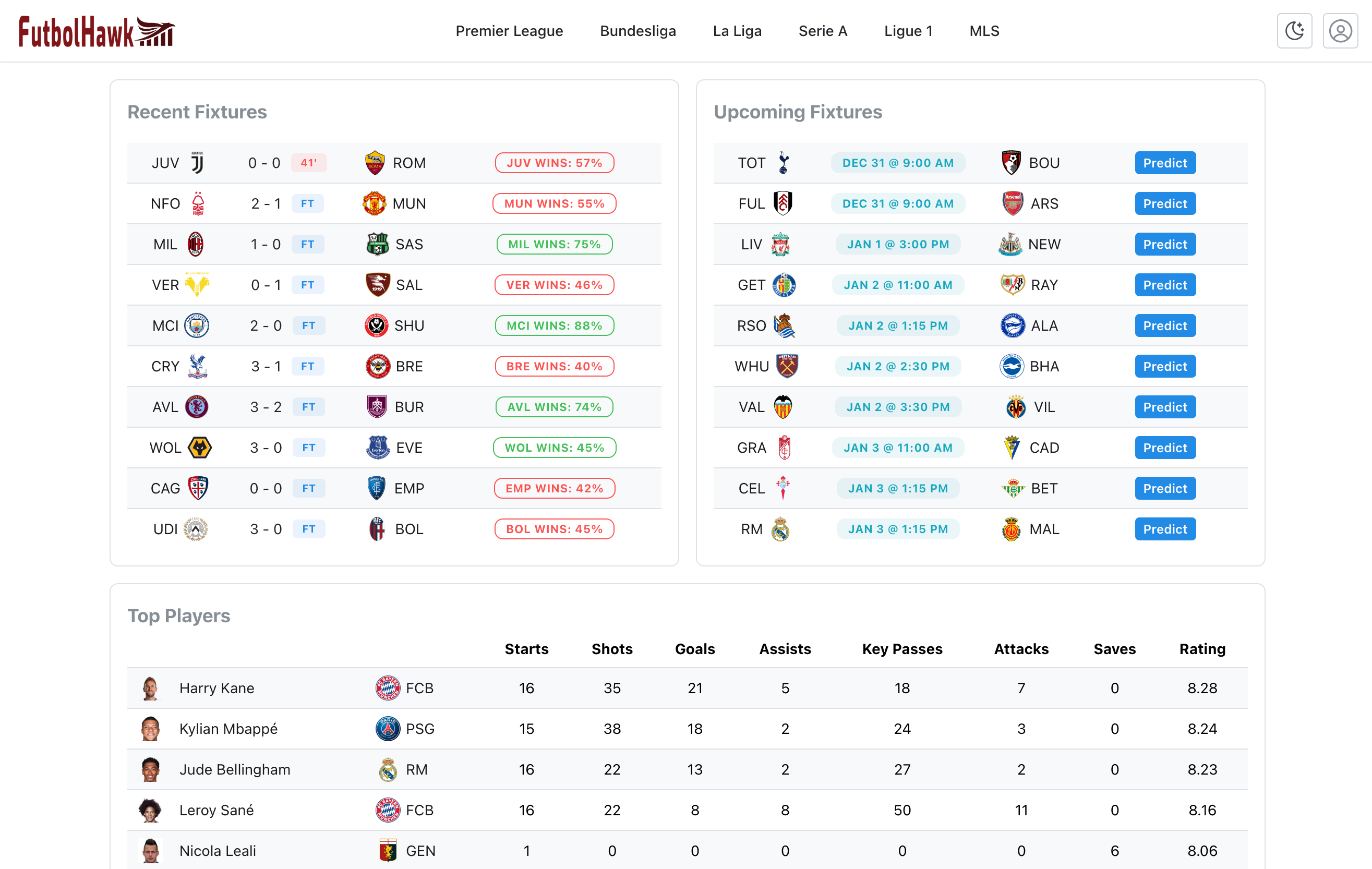The width and height of the screenshot is (1372, 869).
Task: Predict the VAL vs VIL fixture
Action: [1164, 407]
